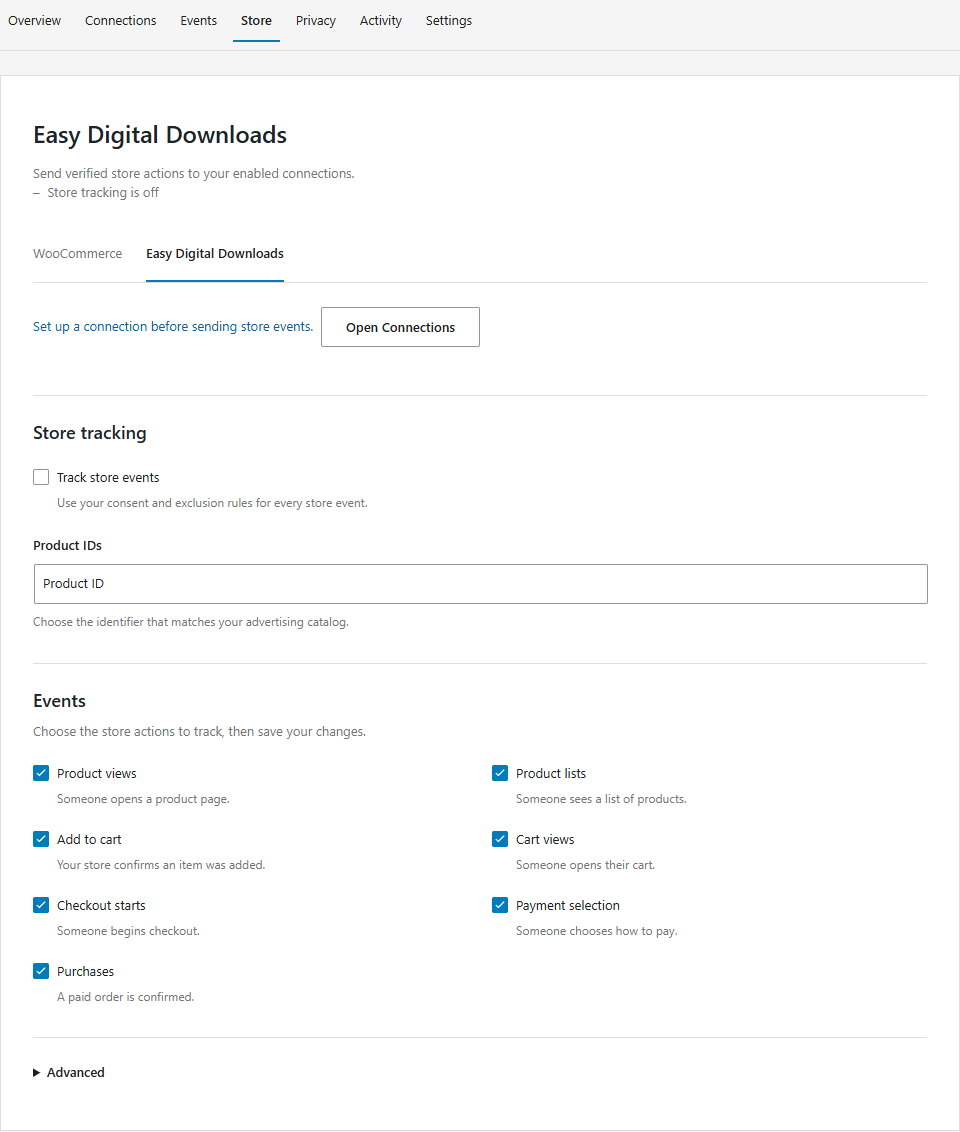Toggle the Add to cart checkbox

(41, 839)
